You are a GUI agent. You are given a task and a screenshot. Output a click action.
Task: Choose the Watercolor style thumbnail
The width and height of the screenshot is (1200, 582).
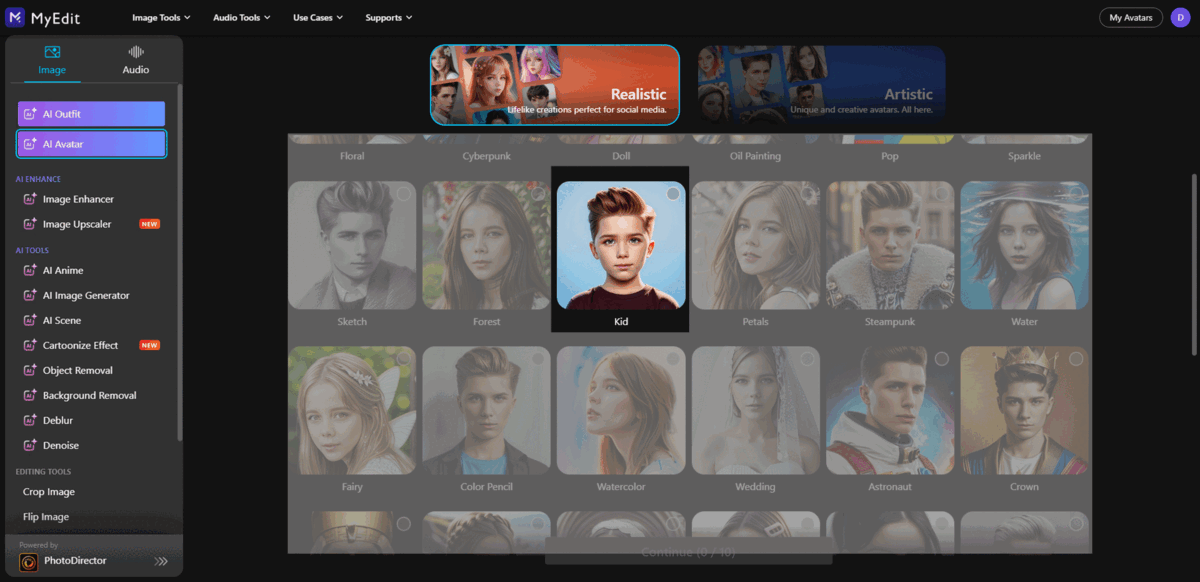621,410
